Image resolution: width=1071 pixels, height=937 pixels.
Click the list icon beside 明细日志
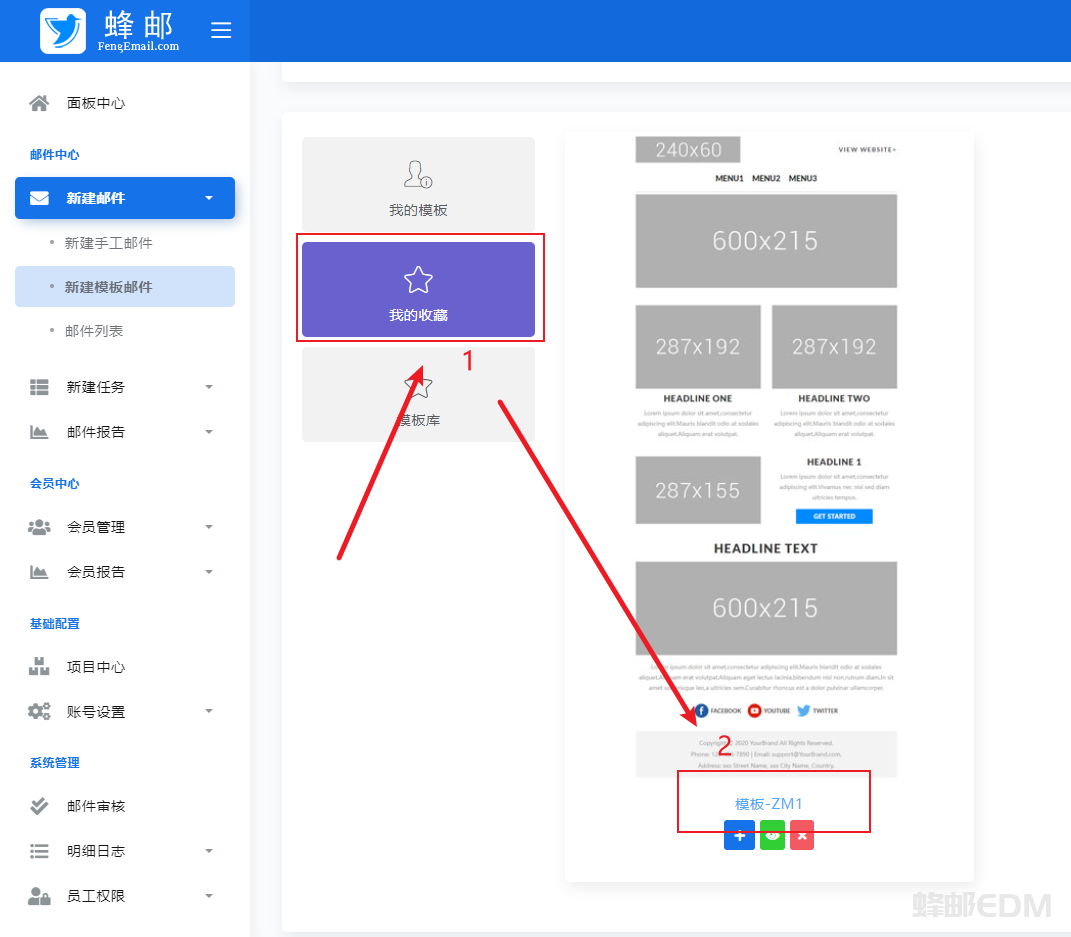click(39, 851)
